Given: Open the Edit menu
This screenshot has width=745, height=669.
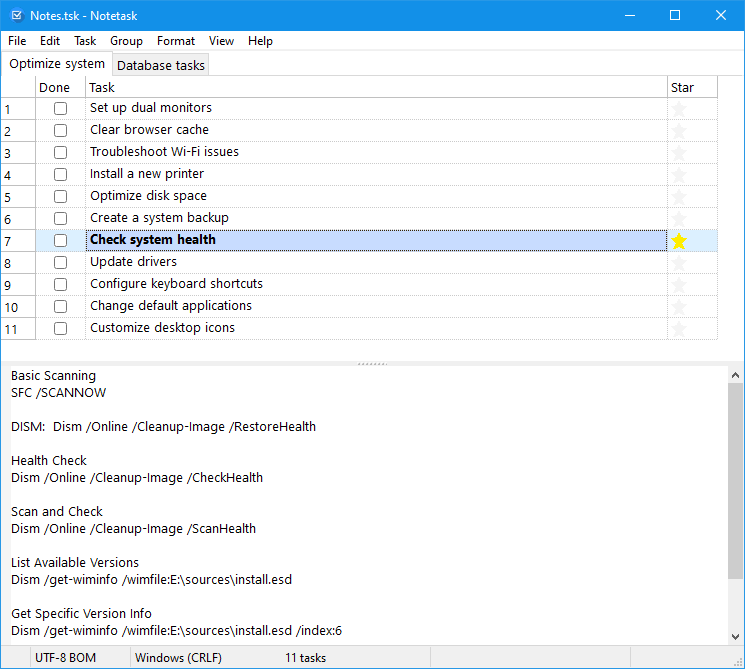Looking at the screenshot, I should [50, 41].
